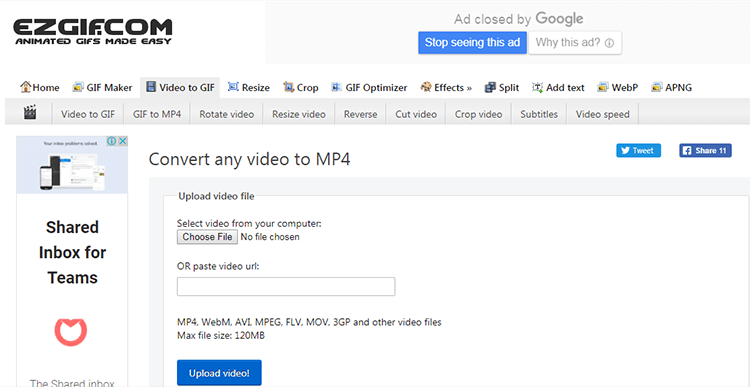The image size is (750, 387).
Task: Click the Shared Inbox for Teams ad headline
Action: point(73,252)
